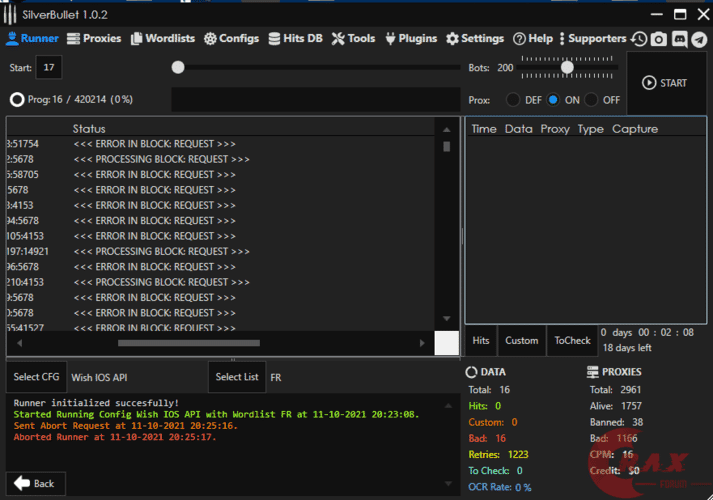
Task: Click the history clock icon in the top bar
Action: pos(639,39)
